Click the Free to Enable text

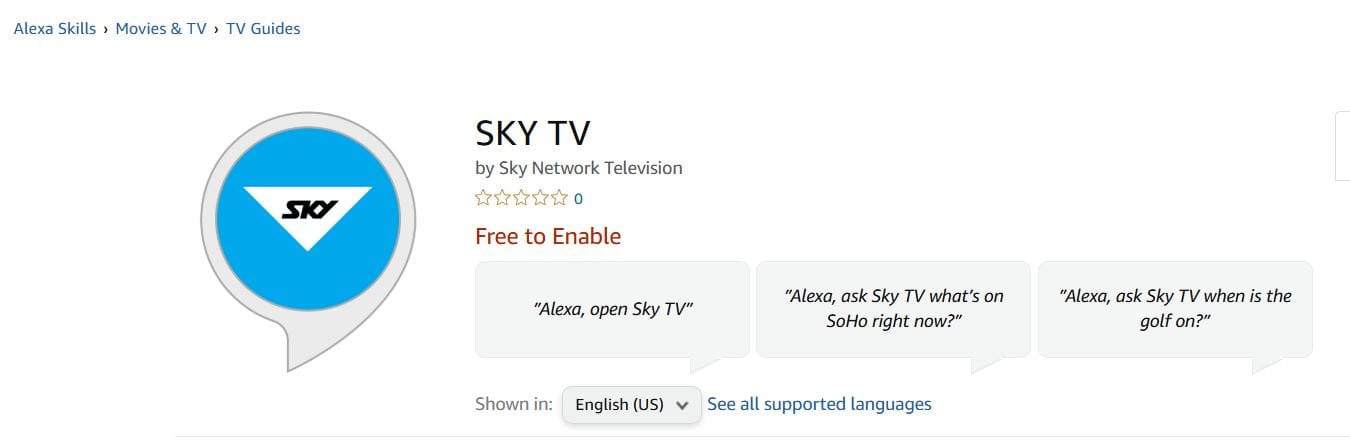point(548,237)
